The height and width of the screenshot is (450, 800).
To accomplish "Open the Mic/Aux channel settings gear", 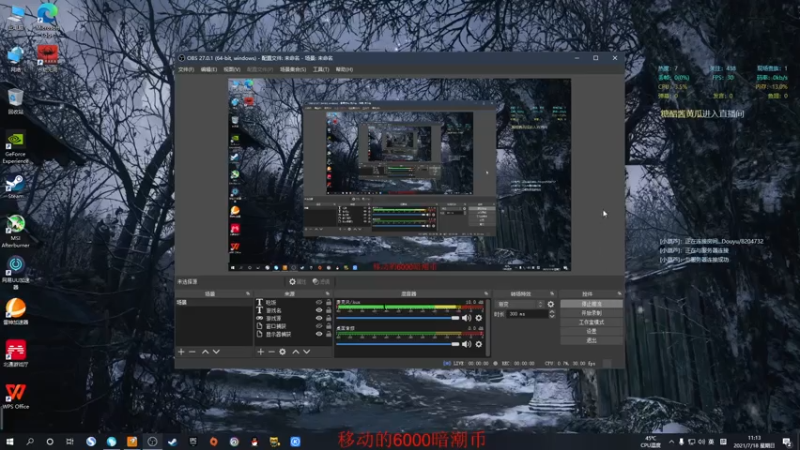I will pyautogui.click(x=479, y=318).
